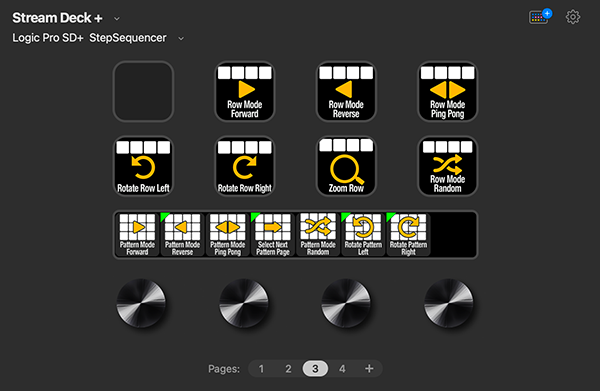Switch to page 2
The height and width of the screenshot is (391, 600).
tap(288, 369)
